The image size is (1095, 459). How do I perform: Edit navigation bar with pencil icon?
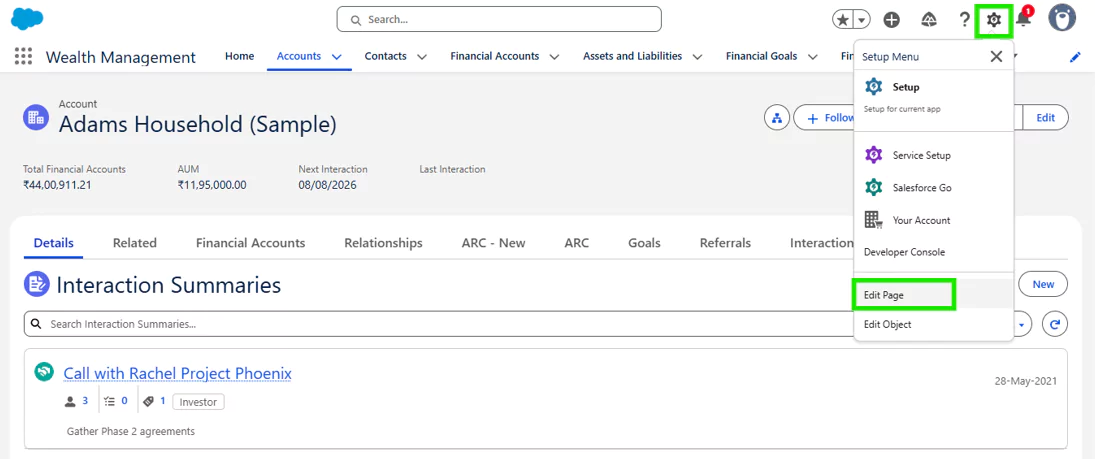point(1075,57)
